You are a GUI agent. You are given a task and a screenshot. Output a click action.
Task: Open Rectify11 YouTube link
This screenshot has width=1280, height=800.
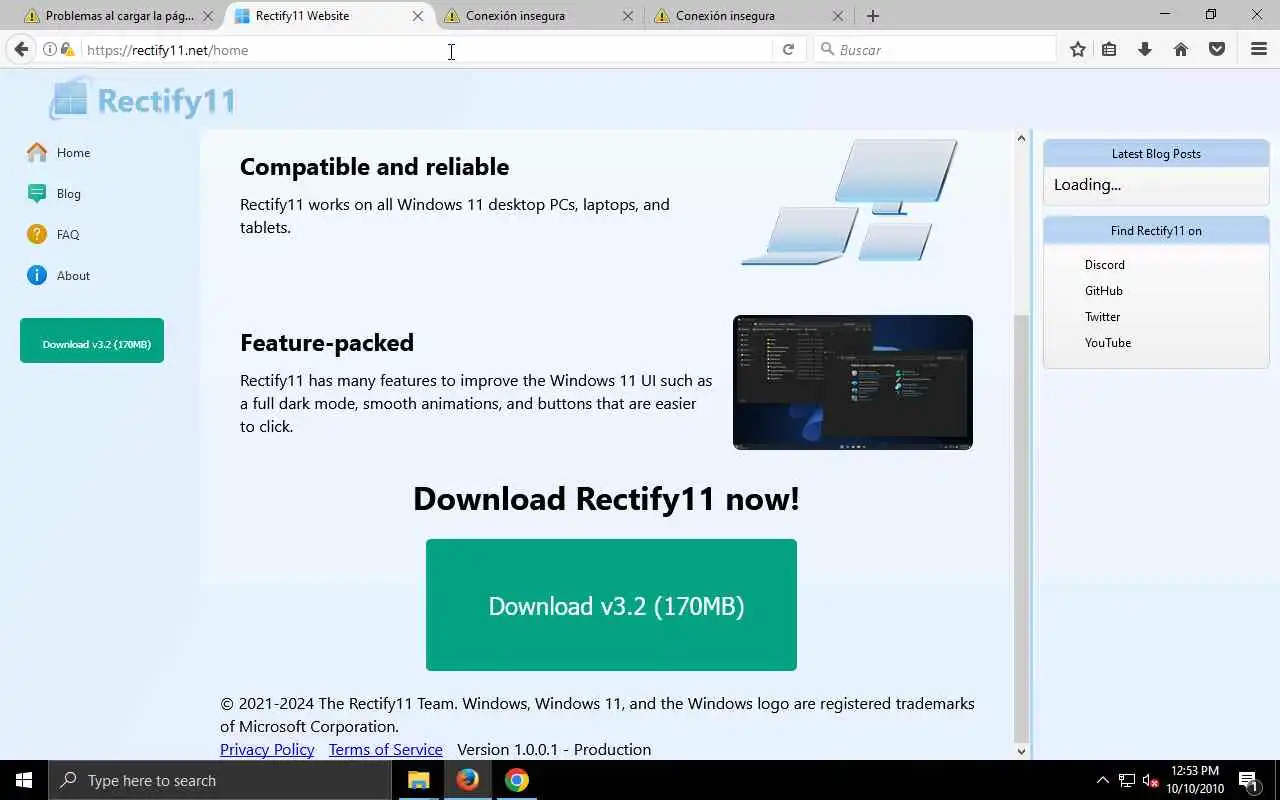[1108, 342]
